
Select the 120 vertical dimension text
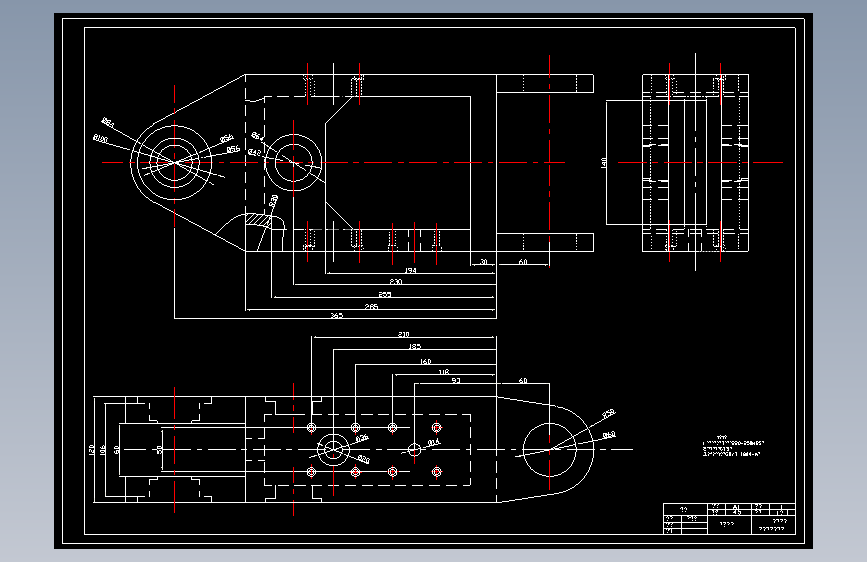[x=91, y=450]
